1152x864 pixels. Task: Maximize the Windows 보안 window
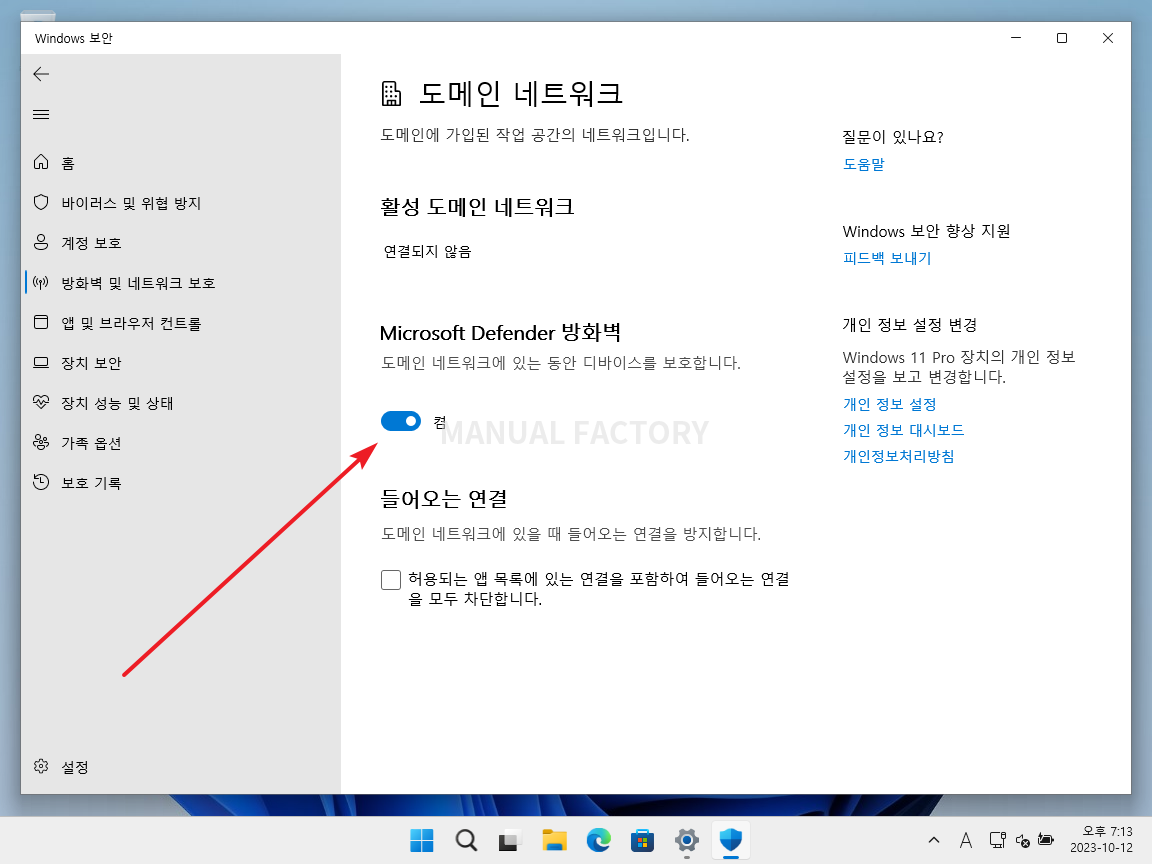click(1062, 38)
